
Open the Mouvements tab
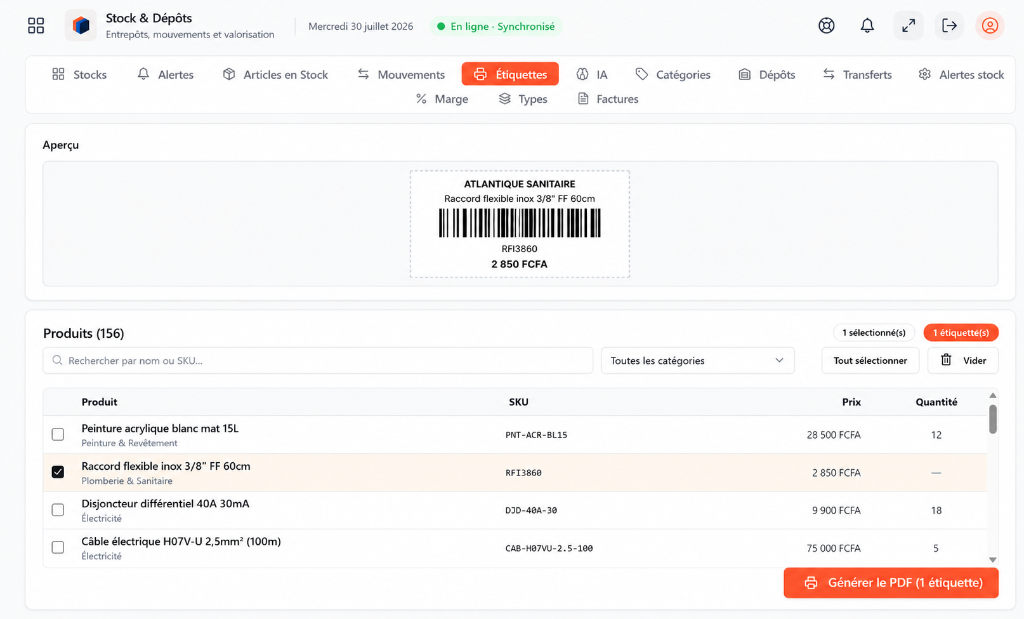(x=401, y=74)
